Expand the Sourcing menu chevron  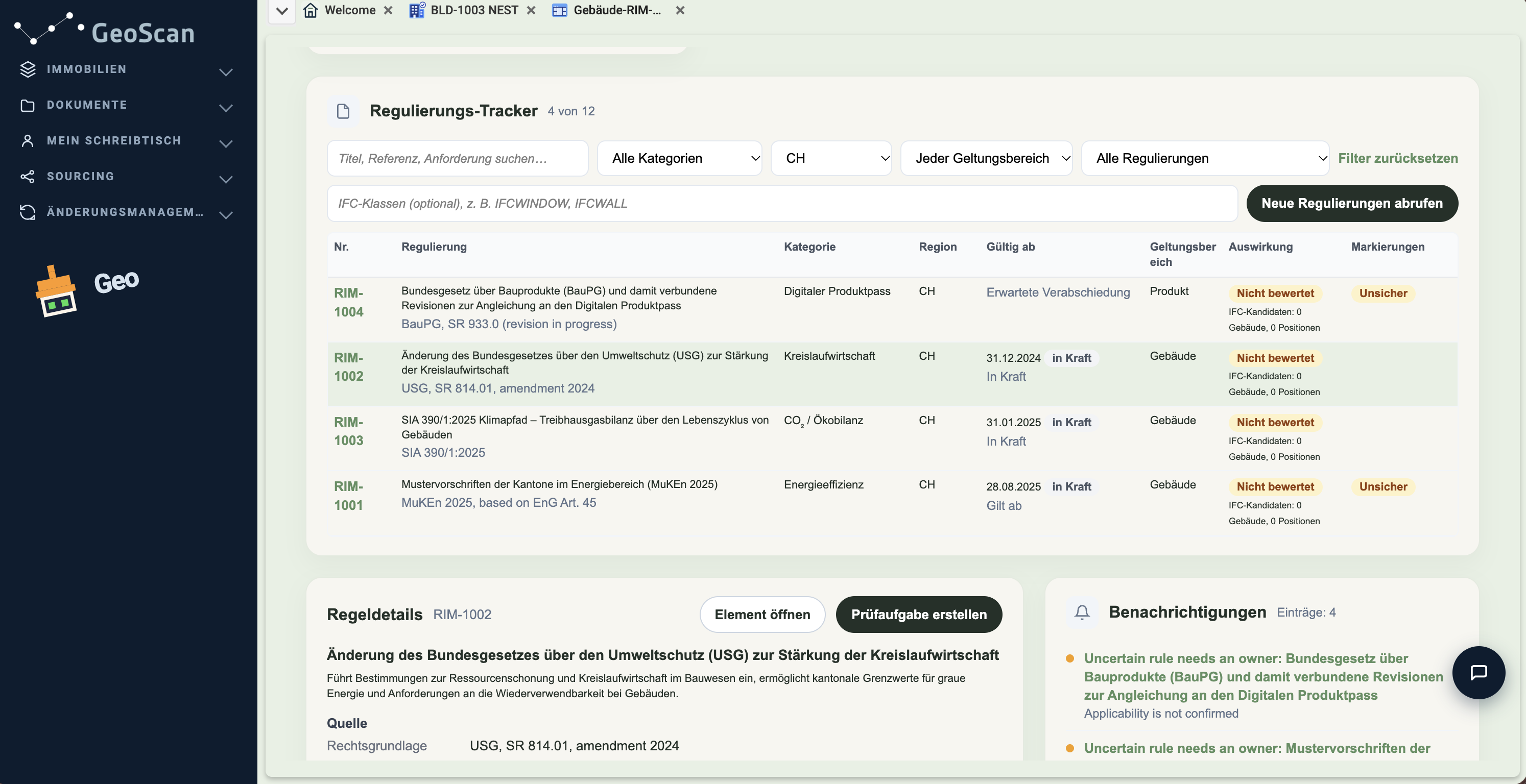point(226,179)
